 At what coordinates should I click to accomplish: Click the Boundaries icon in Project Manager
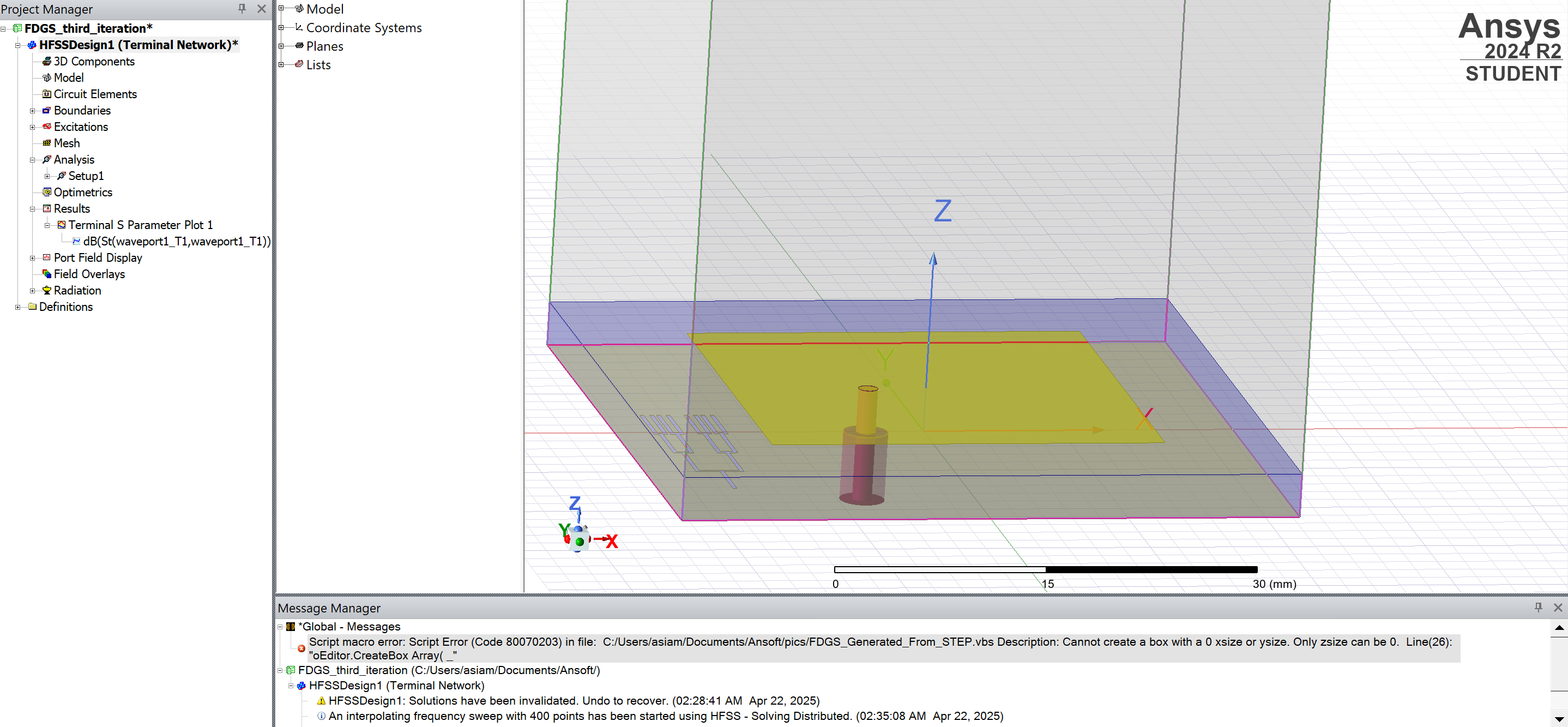[x=46, y=111]
